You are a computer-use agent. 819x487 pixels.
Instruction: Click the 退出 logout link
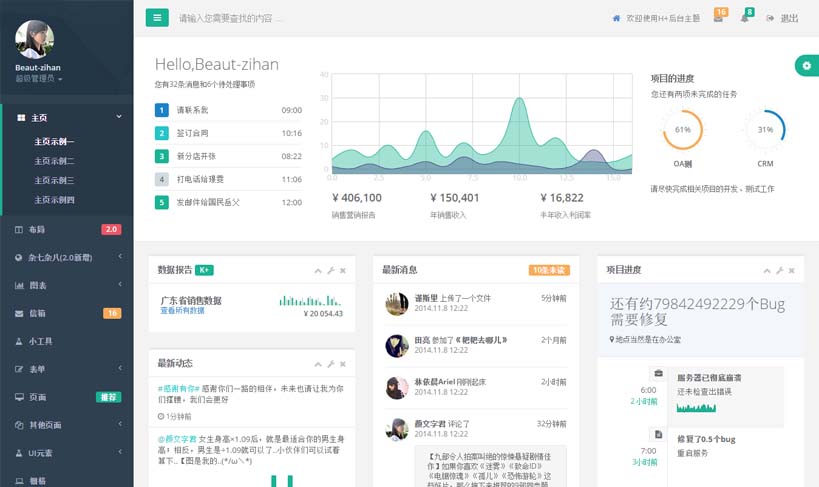(x=783, y=19)
